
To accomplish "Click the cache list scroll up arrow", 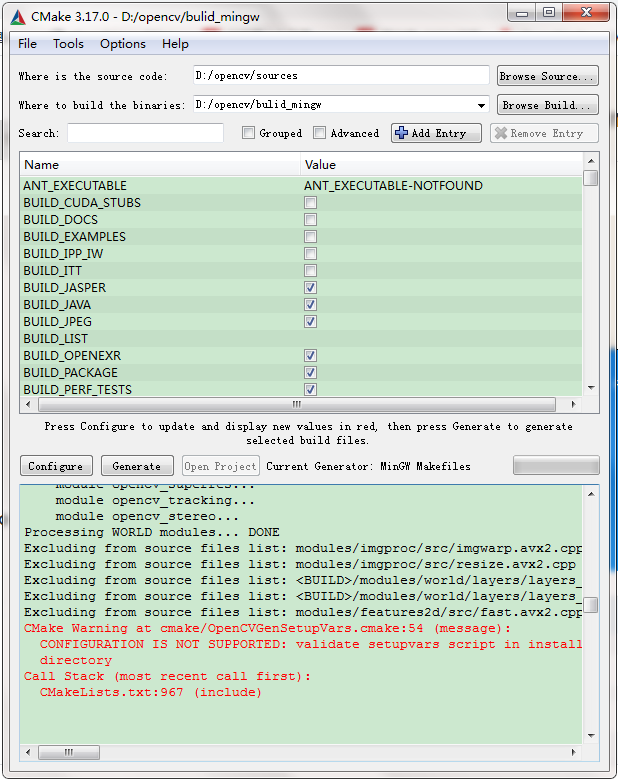I will coord(591,161).
